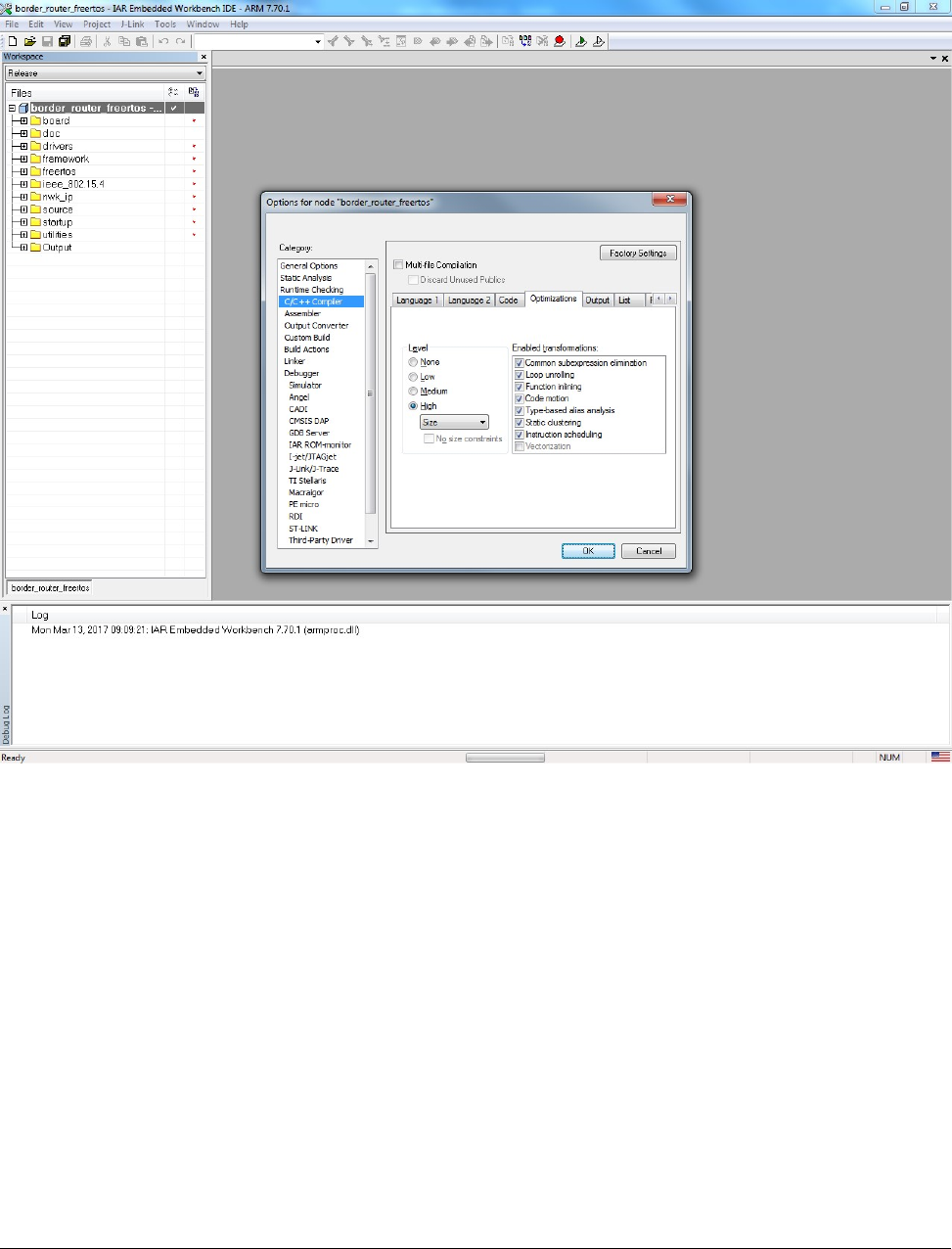Collapse border_router_freertos project node

click(12, 109)
